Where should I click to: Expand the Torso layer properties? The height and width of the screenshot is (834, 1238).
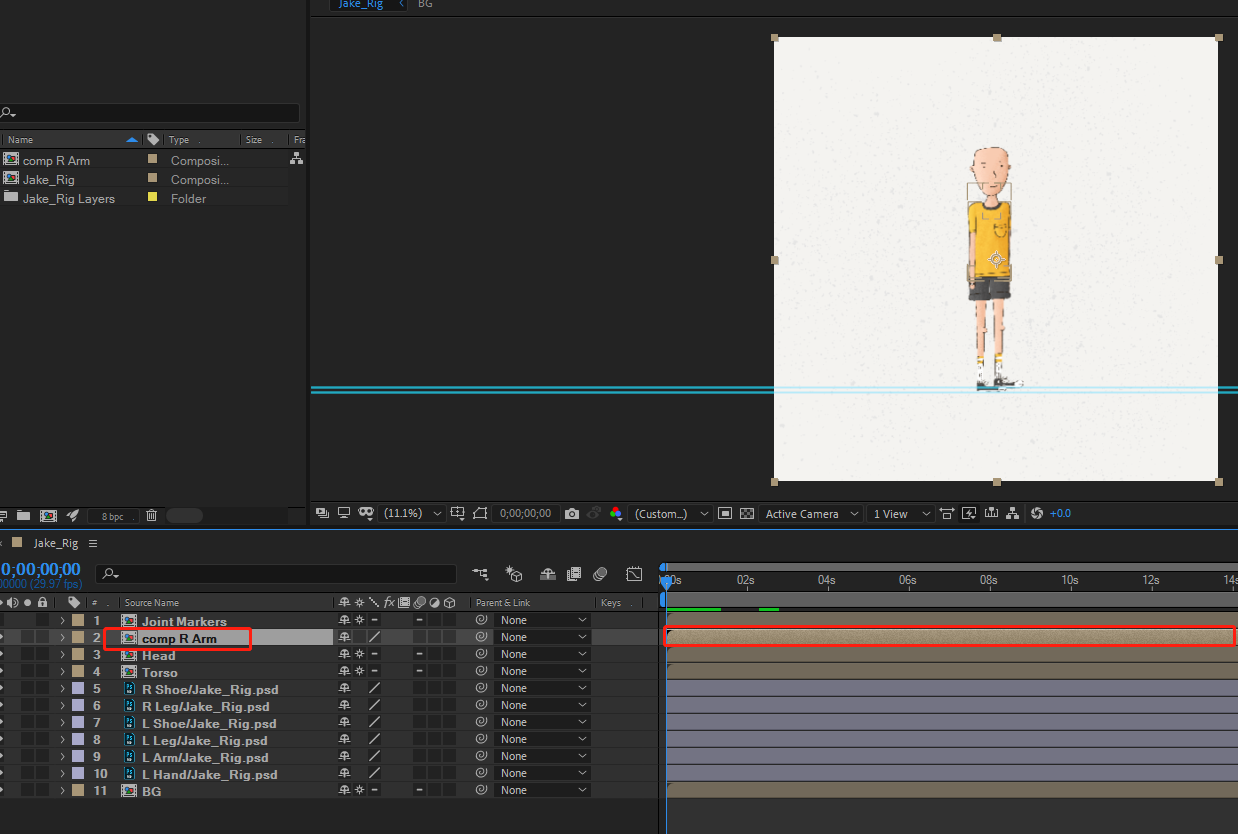(x=62, y=672)
